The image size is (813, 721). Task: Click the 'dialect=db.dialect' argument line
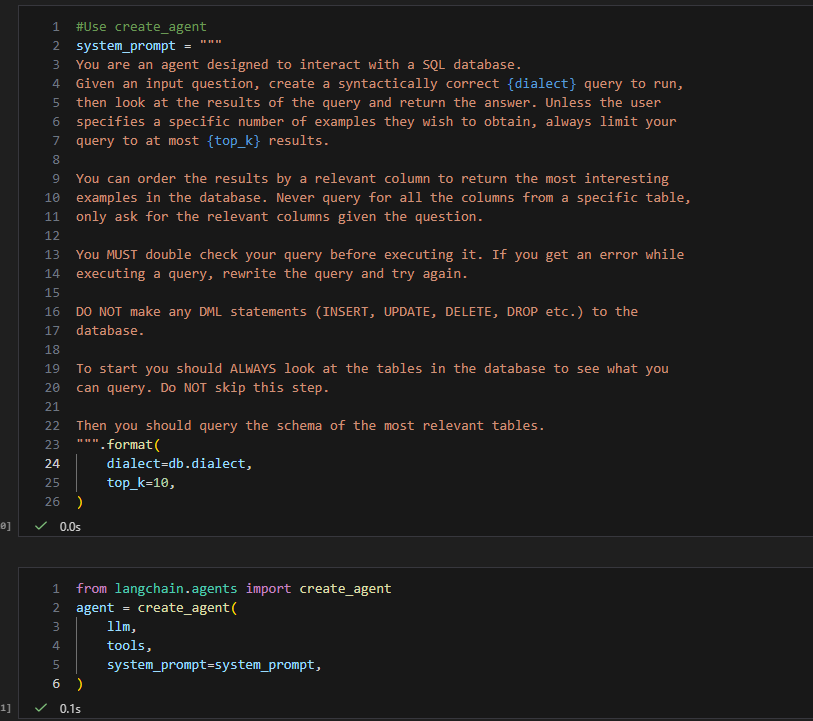[179, 463]
